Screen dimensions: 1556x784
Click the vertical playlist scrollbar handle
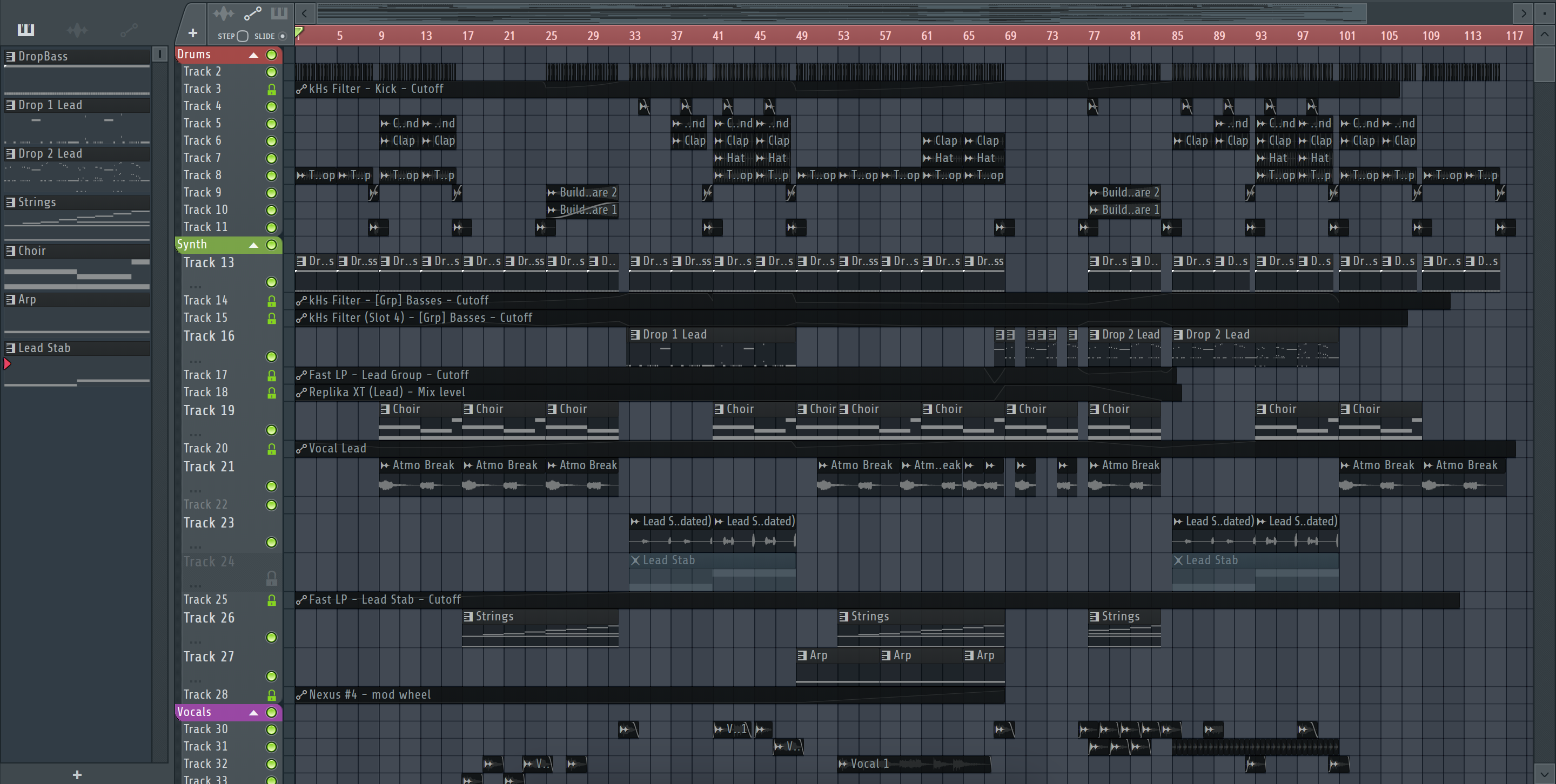click(1544, 65)
